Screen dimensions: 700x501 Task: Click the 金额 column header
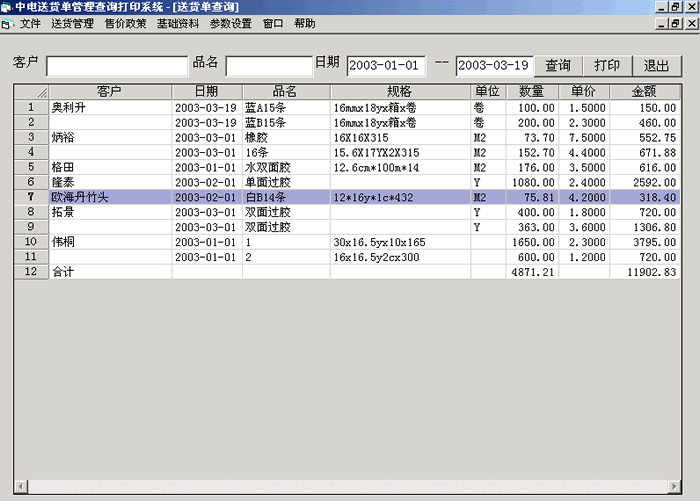pos(645,92)
